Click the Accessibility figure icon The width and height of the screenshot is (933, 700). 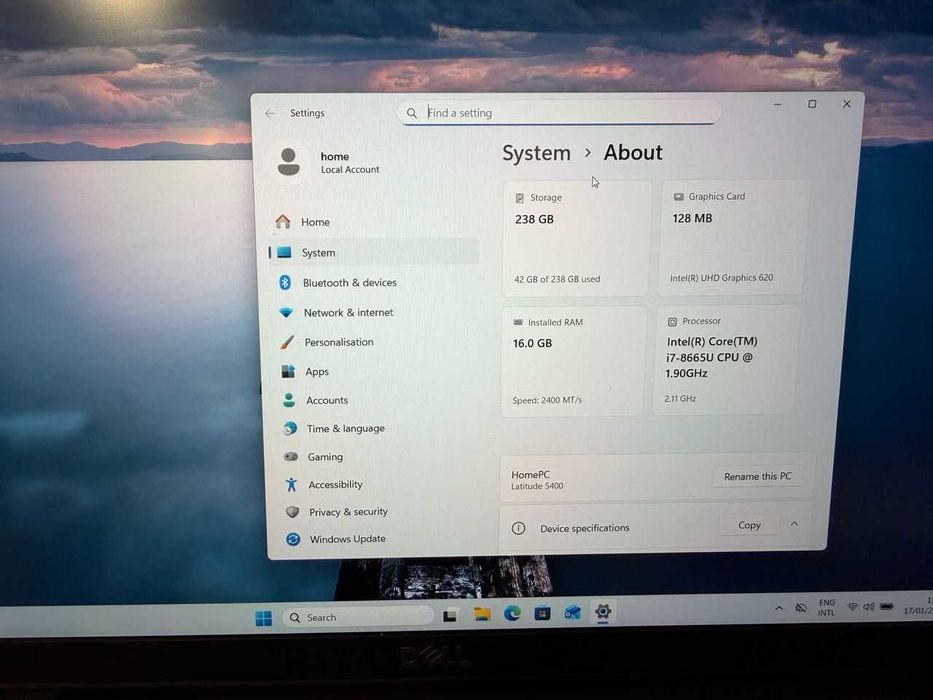click(292, 485)
